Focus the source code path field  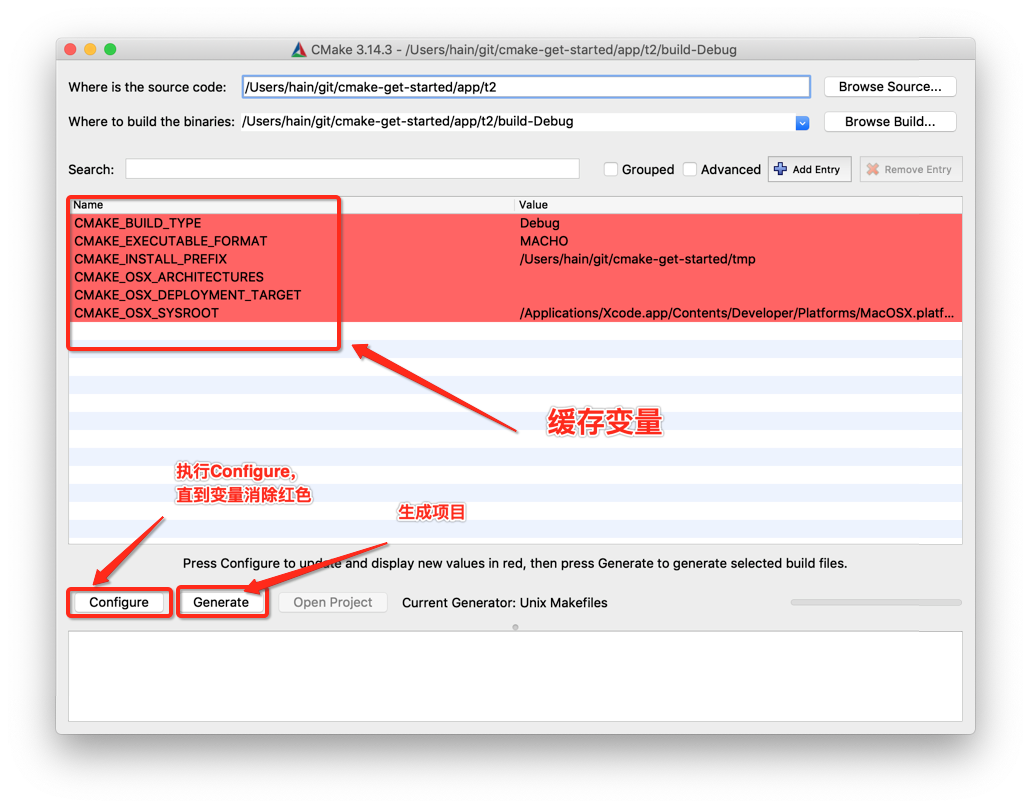(526, 87)
